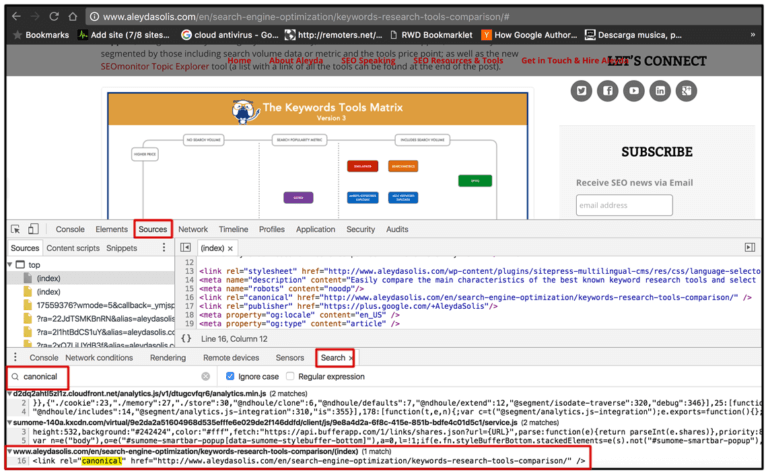Open the Profiles tab
768x475 pixels.
272,229
